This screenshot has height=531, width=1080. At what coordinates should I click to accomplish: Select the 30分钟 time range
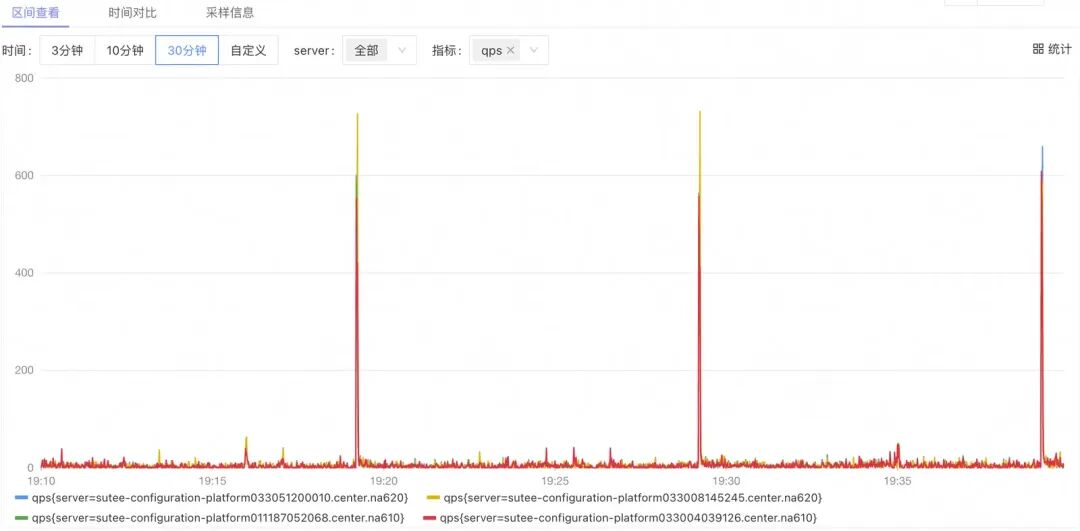click(x=187, y=50)
